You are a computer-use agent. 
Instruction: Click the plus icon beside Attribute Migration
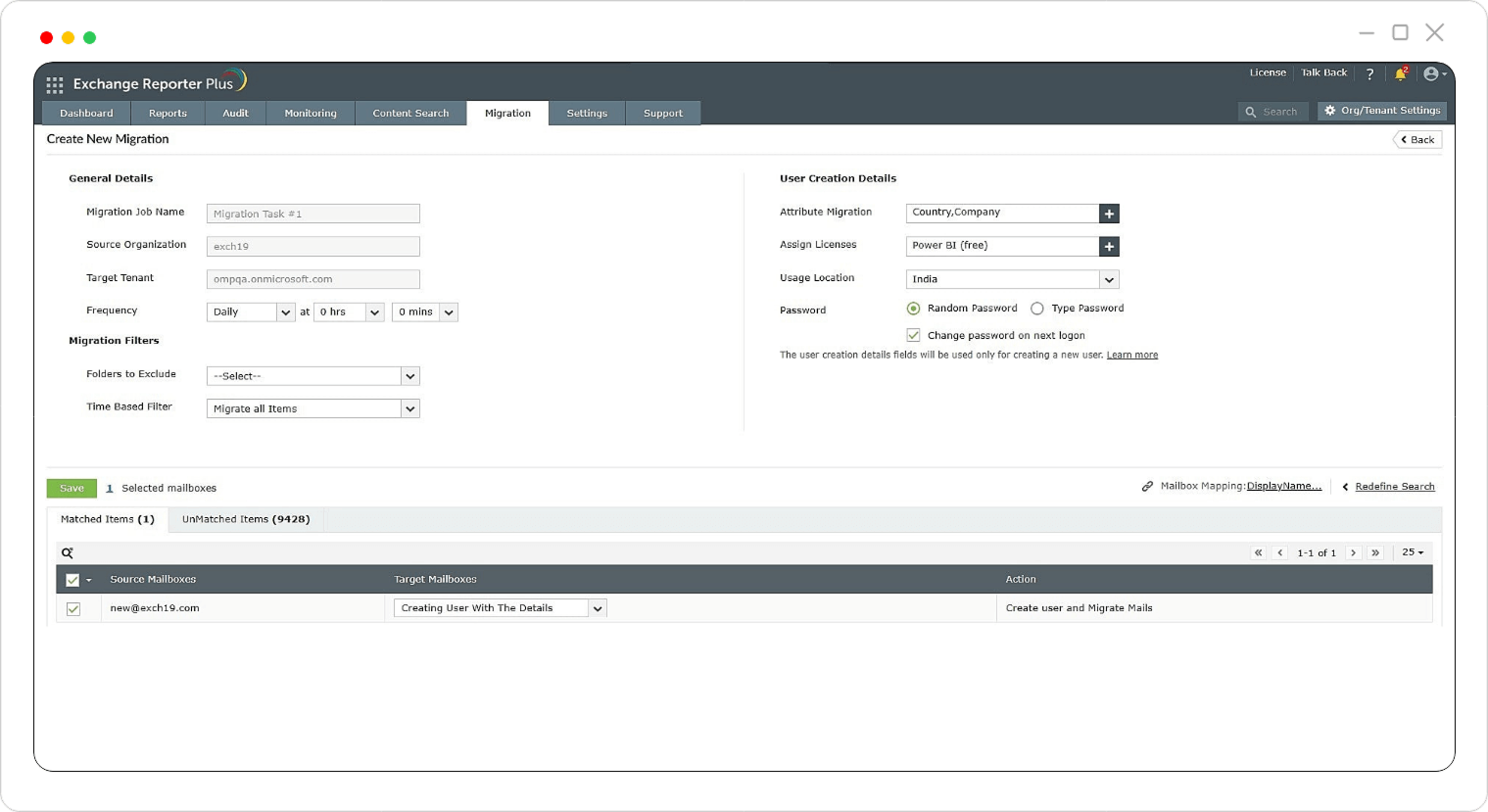(1109, 214)
